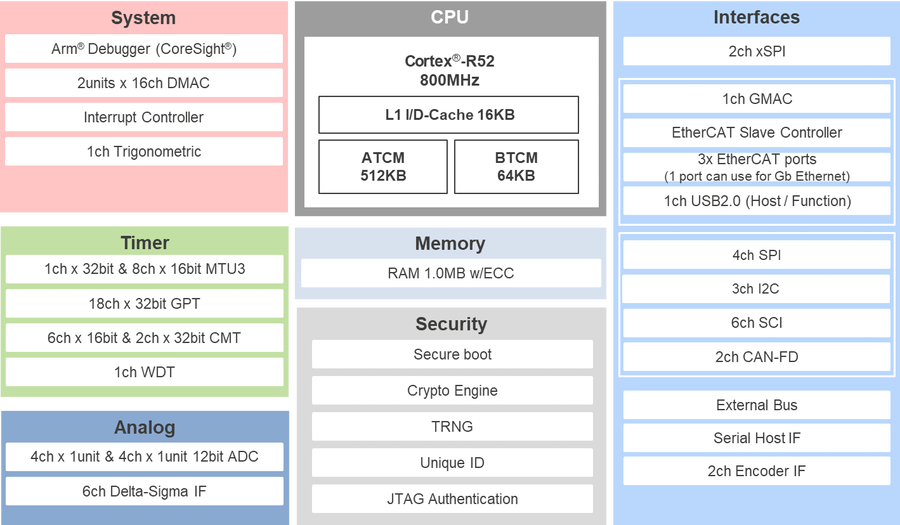This screenshot has width=900, height=525.
Task: Click the Secure boot block
Action: click(452, 354)
